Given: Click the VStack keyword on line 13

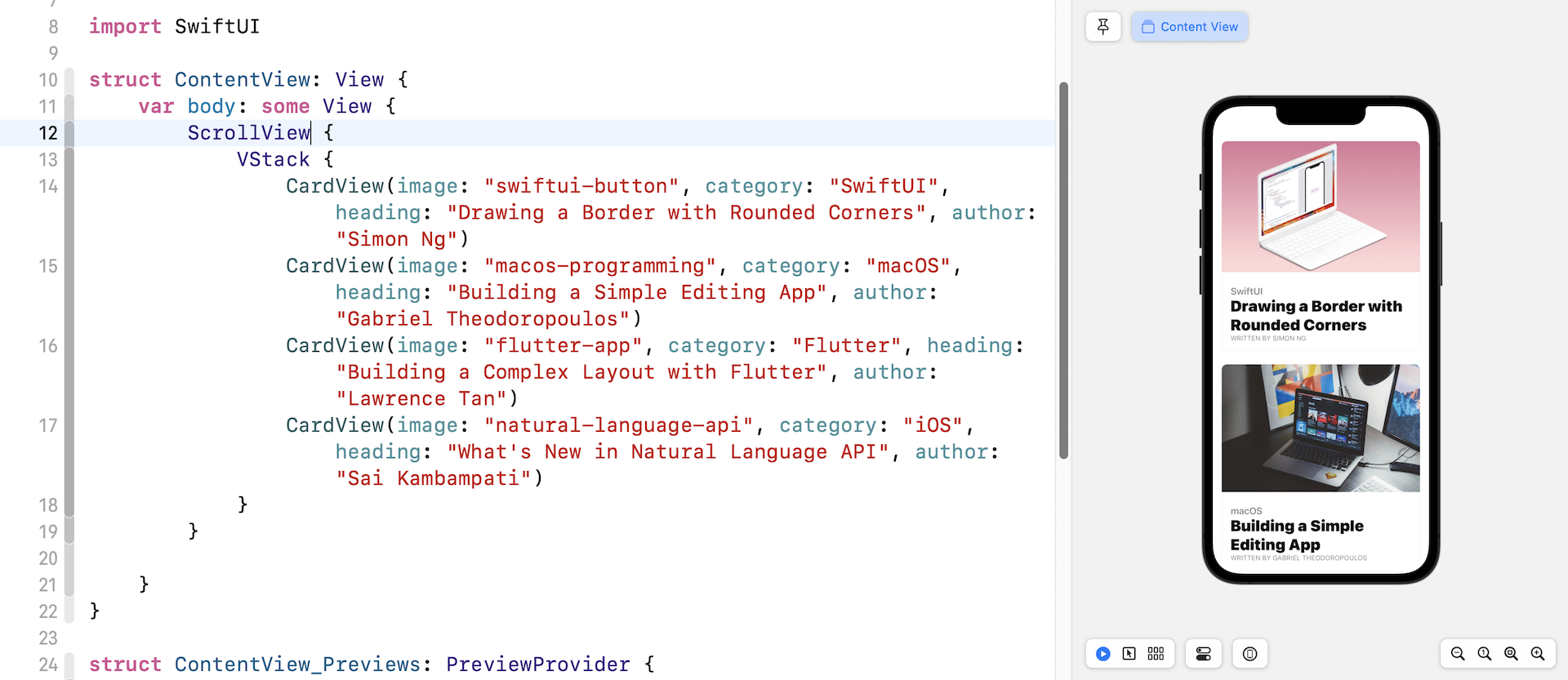Looking at the screenshot, I should tap(273, 160).
